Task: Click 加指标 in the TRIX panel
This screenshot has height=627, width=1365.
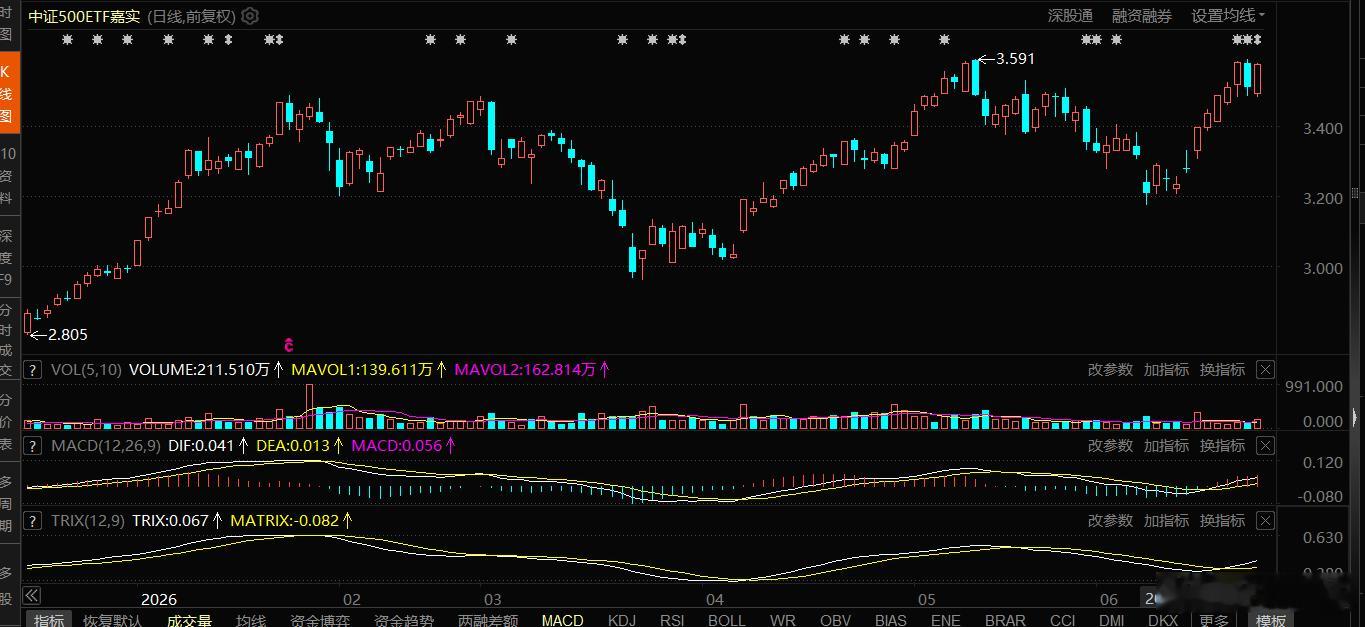Action: (1166, 520)
